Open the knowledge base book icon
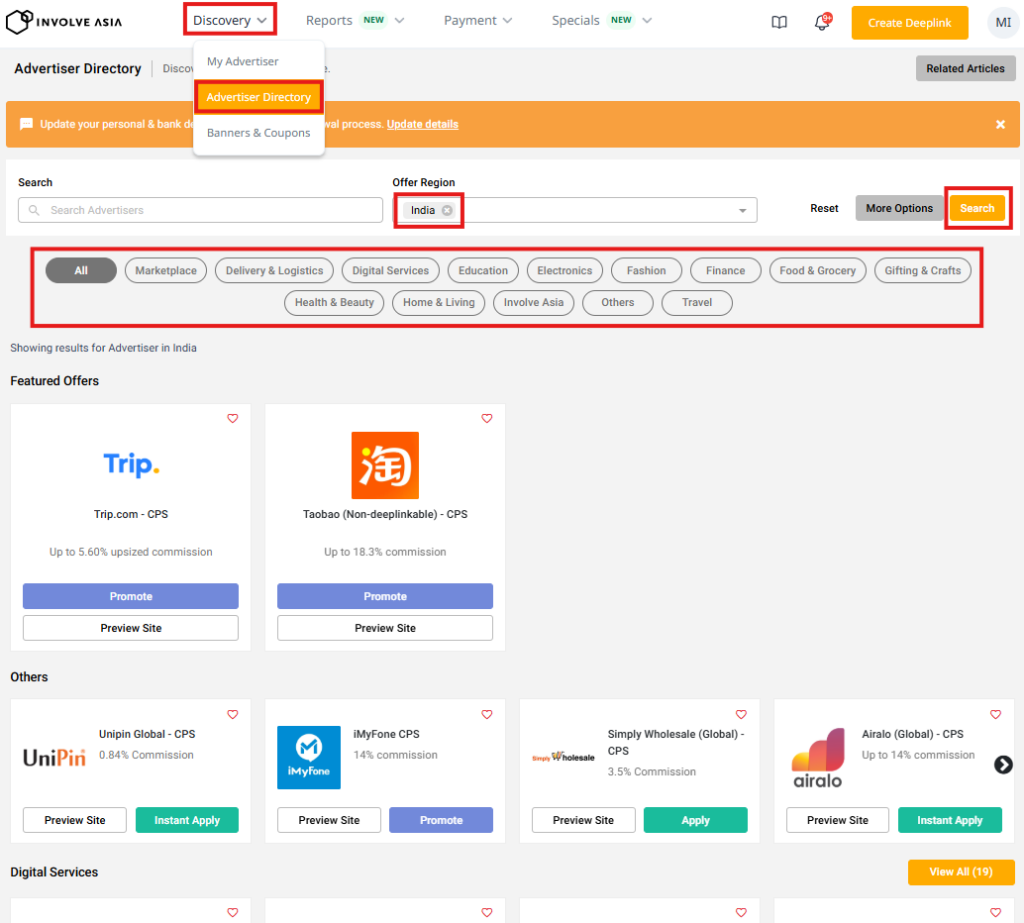This screenshot has width=1024, height=923. pos(779,22)
